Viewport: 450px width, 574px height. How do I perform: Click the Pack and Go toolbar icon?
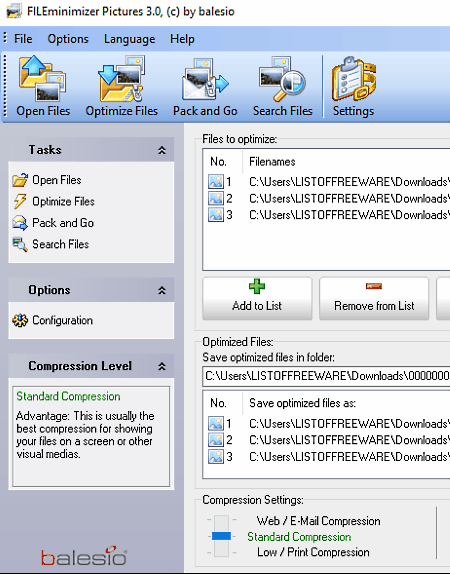click(x=205, y=79)
